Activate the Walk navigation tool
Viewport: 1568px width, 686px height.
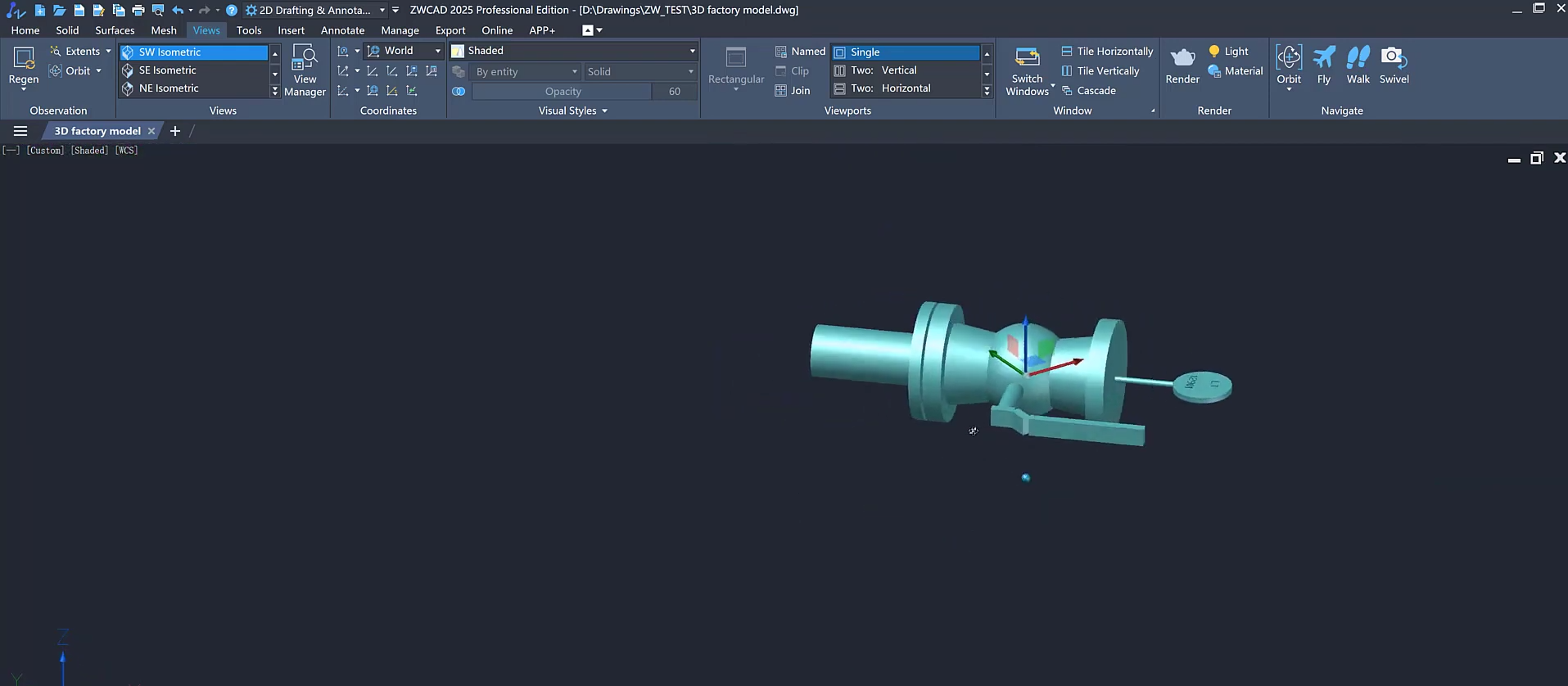[1358, 58]
